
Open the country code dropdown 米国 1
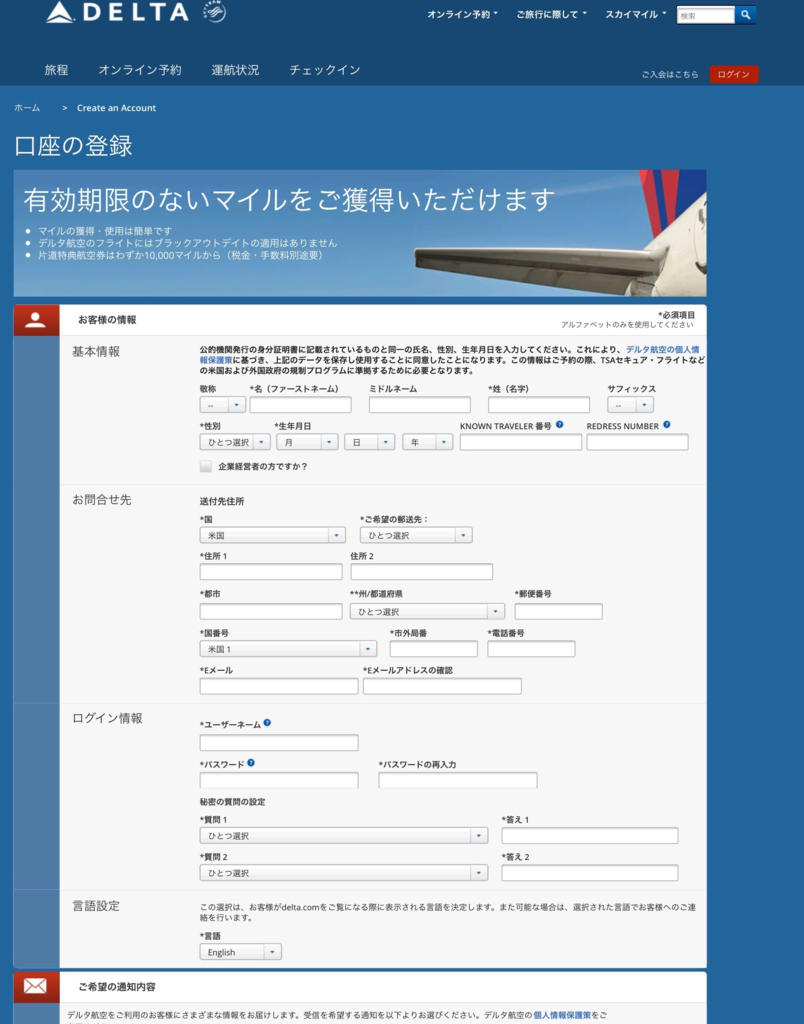click(288, 649)
